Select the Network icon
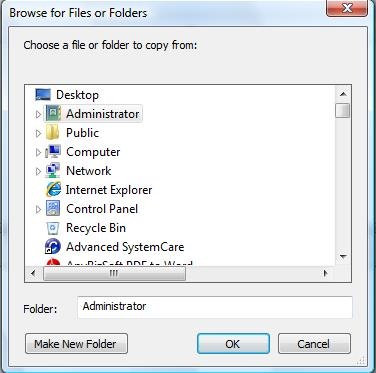 [x=53, y=171]
